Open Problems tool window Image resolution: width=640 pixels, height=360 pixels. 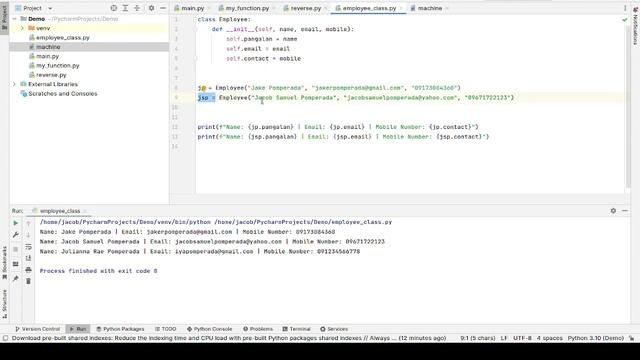coord(258,329)
